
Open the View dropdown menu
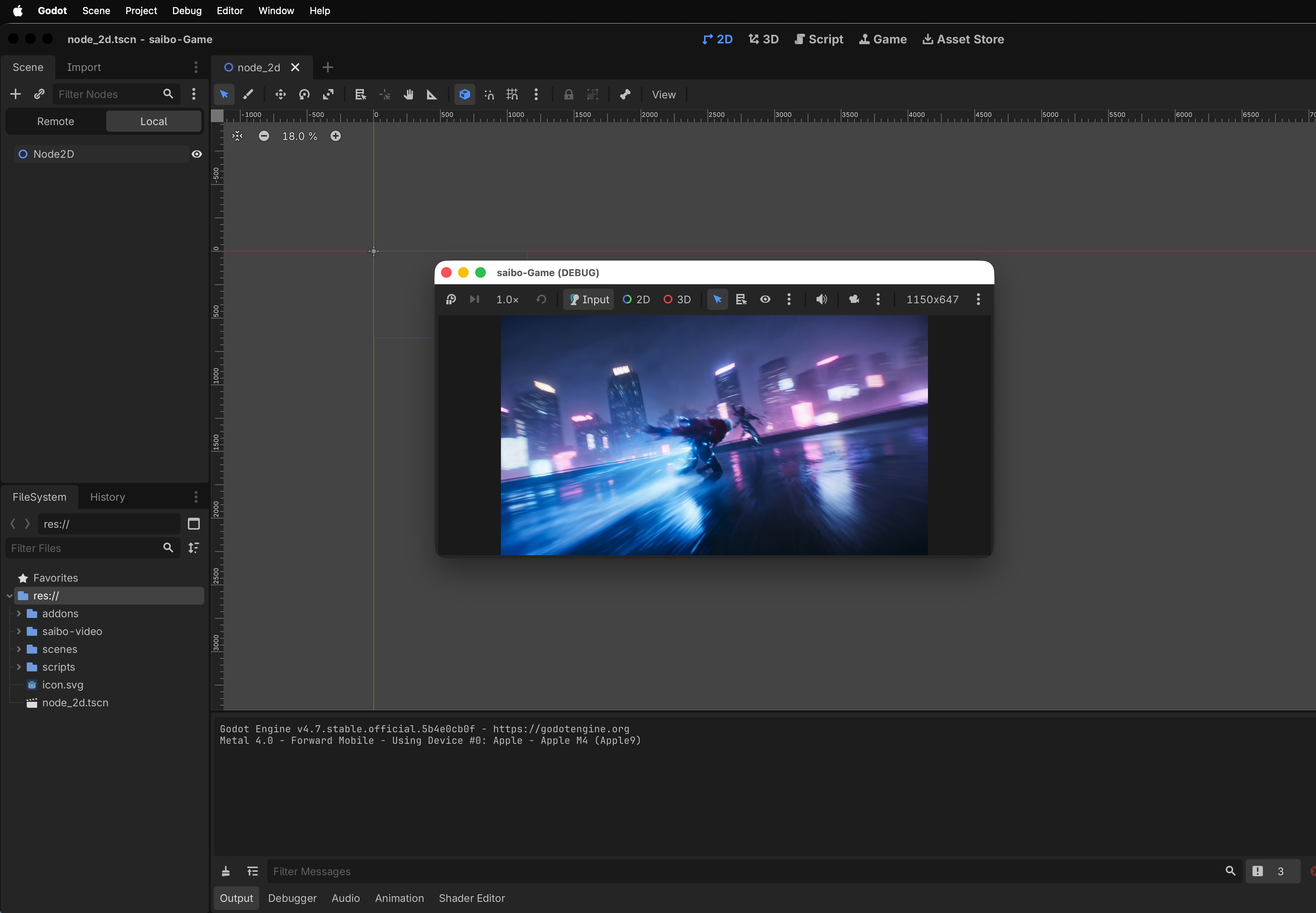pos(664,94)
